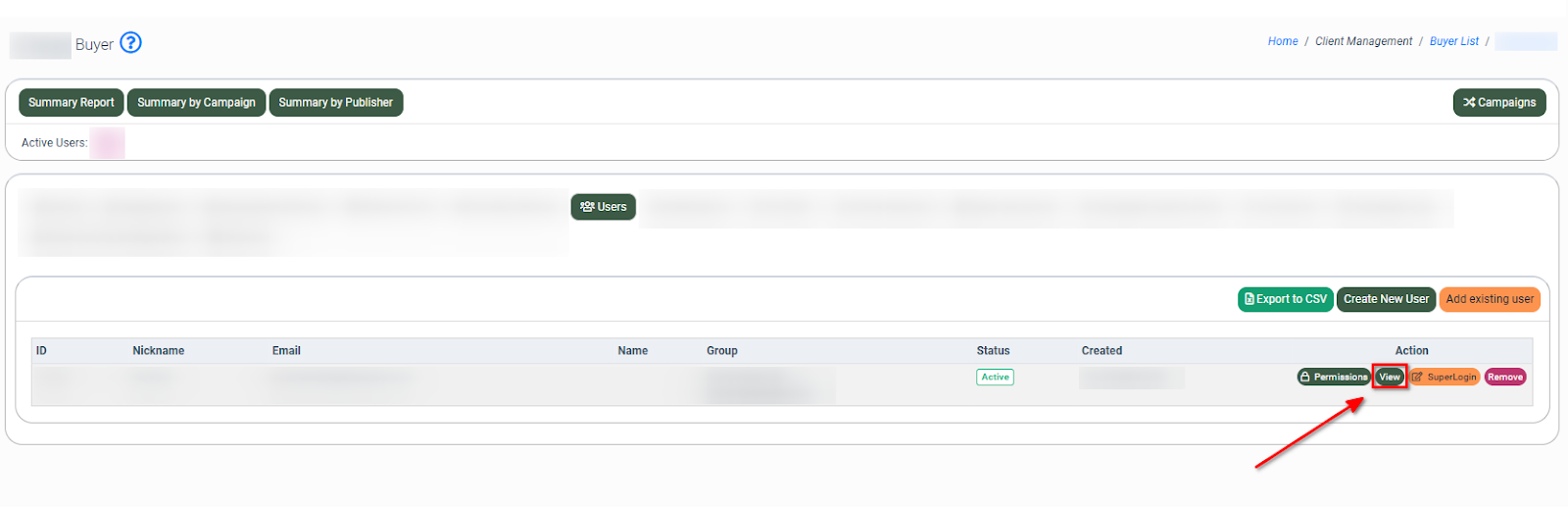The height and width of the screenshot is (507, 1568).
Task: Open Permissions for the listed user
Action: (1333, 377)
